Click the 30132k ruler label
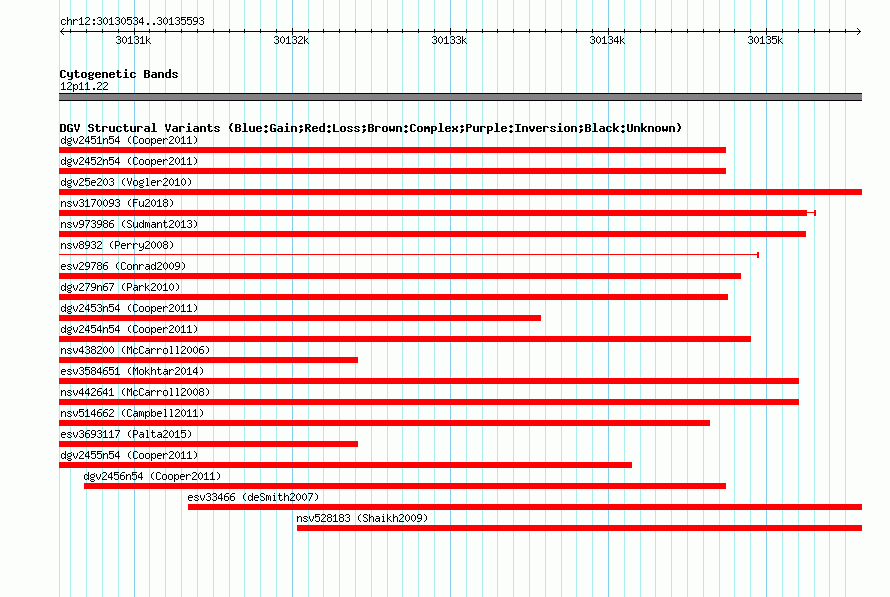Viewport: 890px width, 597px height. coord(291,40)
